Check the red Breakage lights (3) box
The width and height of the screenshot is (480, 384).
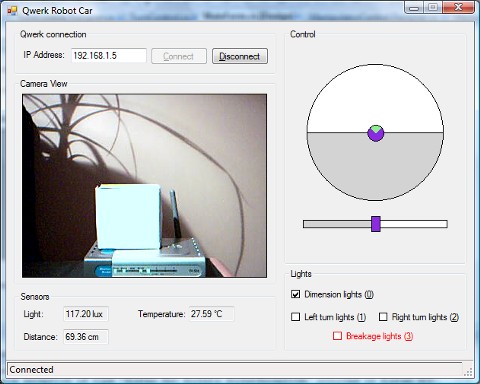[x=337, y=336]
